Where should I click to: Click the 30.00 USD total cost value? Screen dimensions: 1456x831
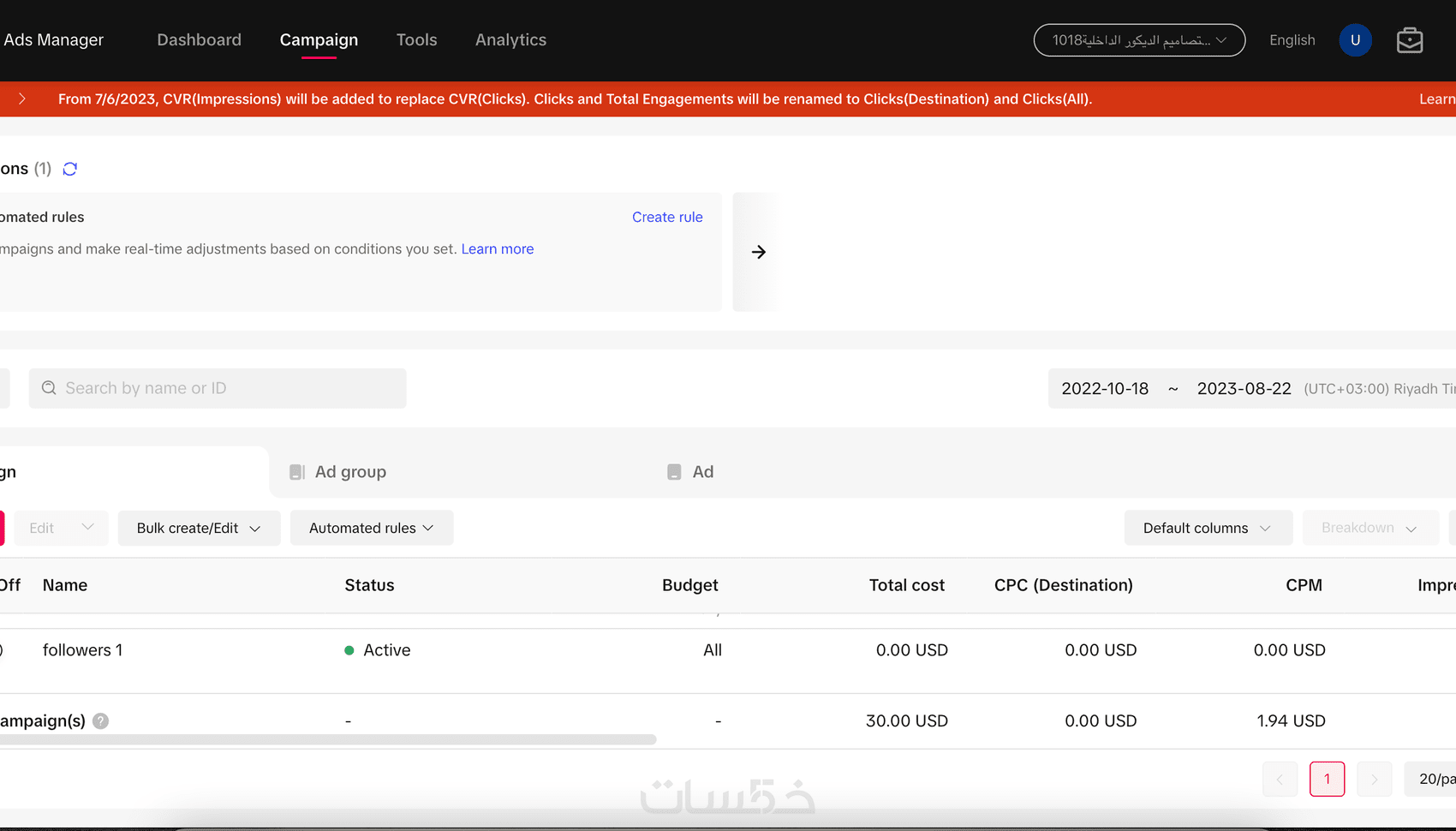pyautogui.click(x=906, y=720)
